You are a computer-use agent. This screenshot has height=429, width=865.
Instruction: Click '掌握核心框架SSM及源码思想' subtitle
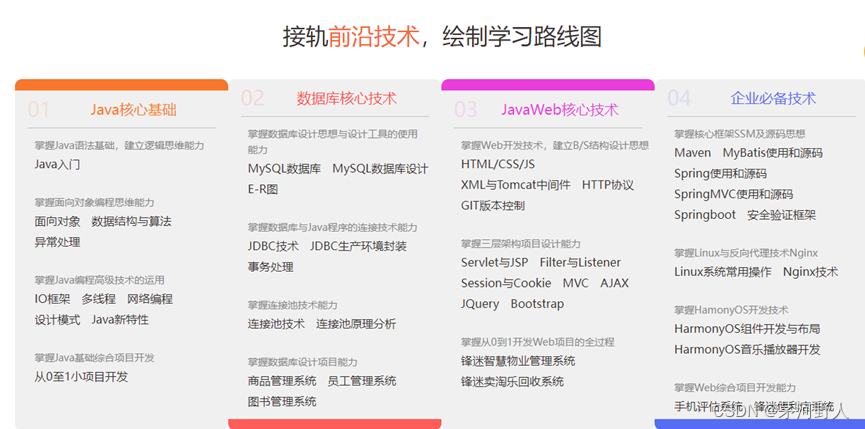(x=740, y=134)
